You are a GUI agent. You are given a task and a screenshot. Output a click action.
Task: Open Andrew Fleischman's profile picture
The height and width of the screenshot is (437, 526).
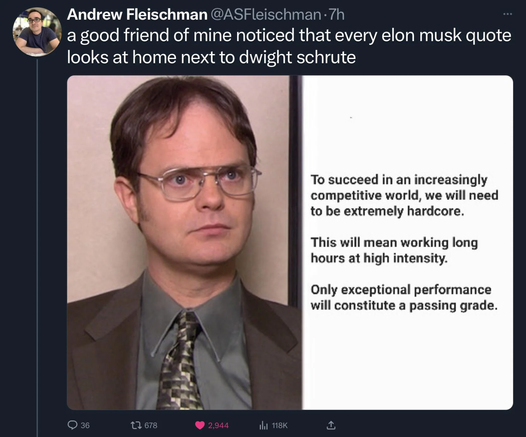[37, 31]
